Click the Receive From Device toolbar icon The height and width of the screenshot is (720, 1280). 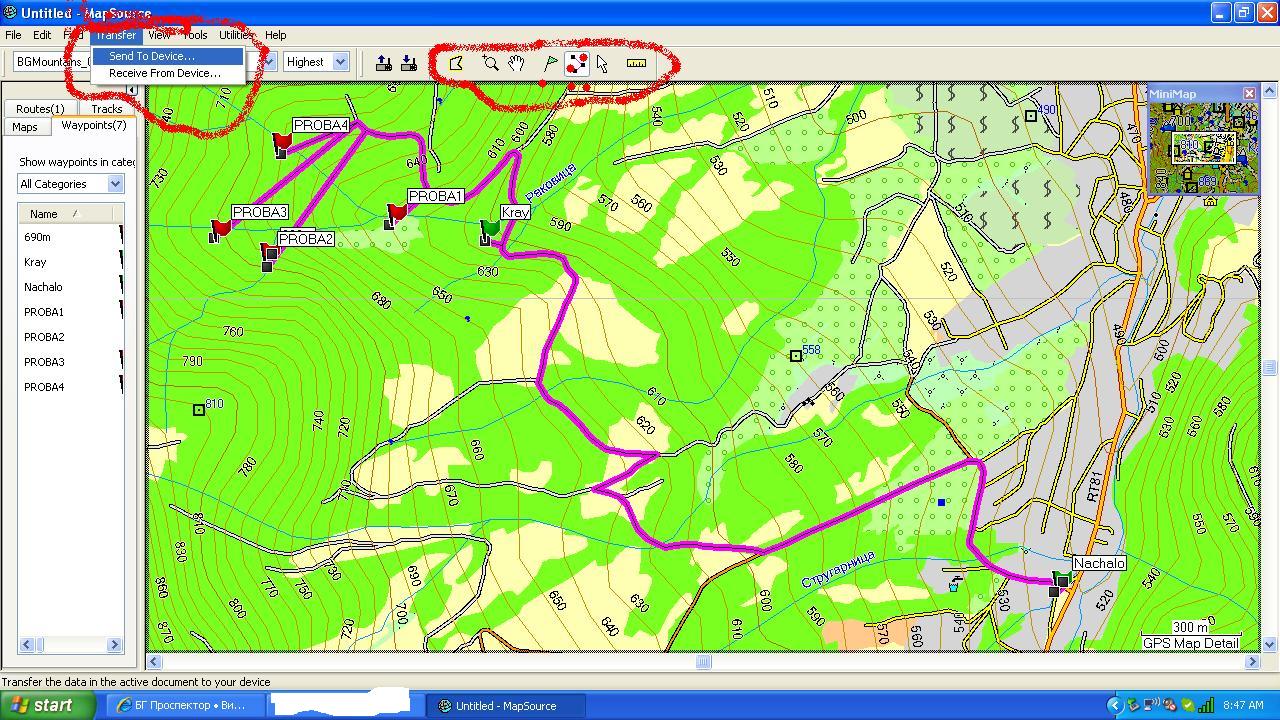(409, 63)
